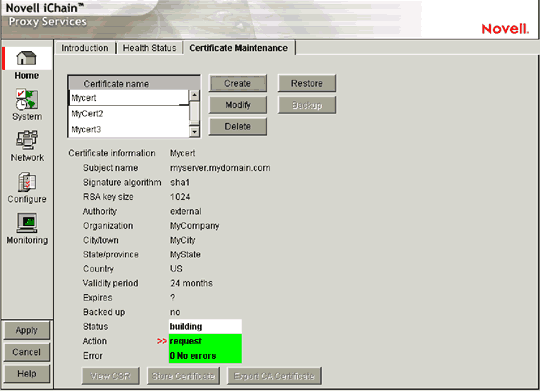Image resolution: width=540 pixels, height=391 pixels.
Task: Click the Create certificate button
Action: coord(238,83)
